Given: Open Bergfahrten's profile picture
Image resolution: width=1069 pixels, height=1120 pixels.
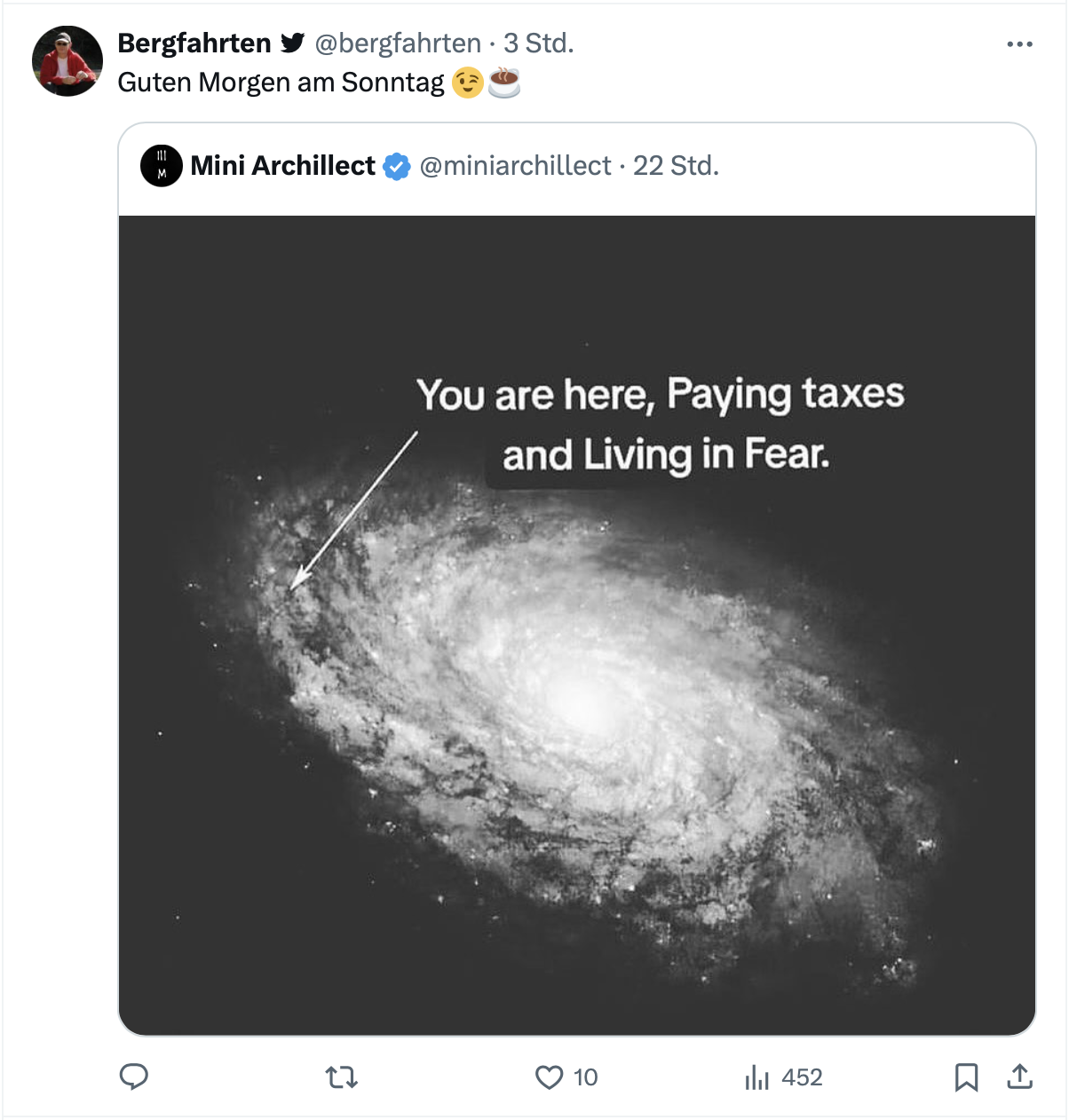Looking at the screenshot, I should (x=67, y=61).
